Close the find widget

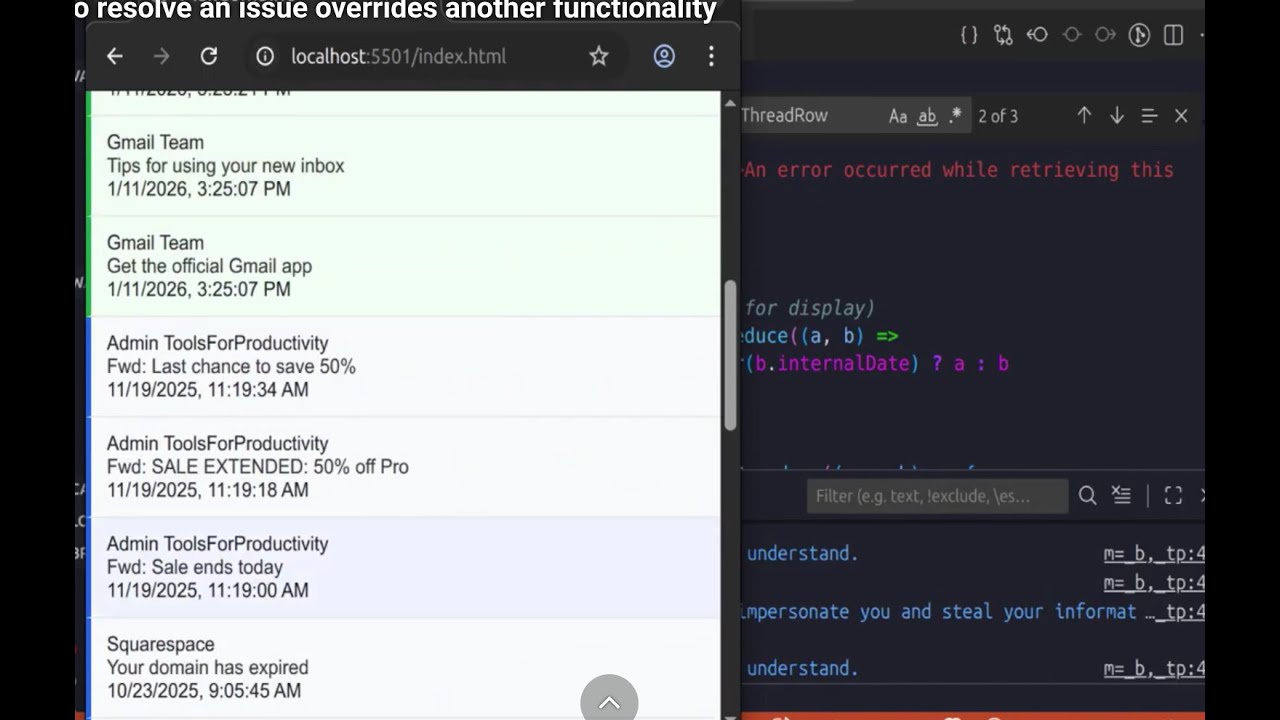[x=1181, y=116]
